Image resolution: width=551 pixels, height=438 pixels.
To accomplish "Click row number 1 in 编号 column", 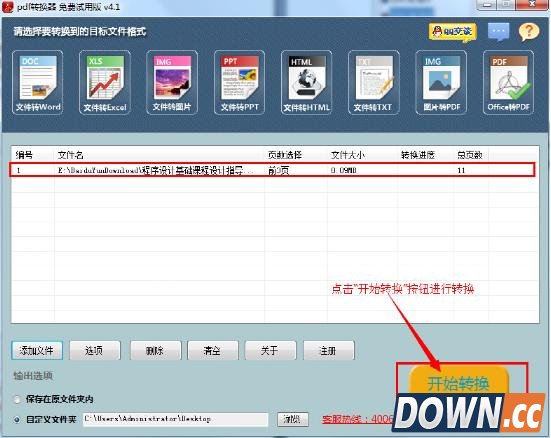I will click(18, 170).
